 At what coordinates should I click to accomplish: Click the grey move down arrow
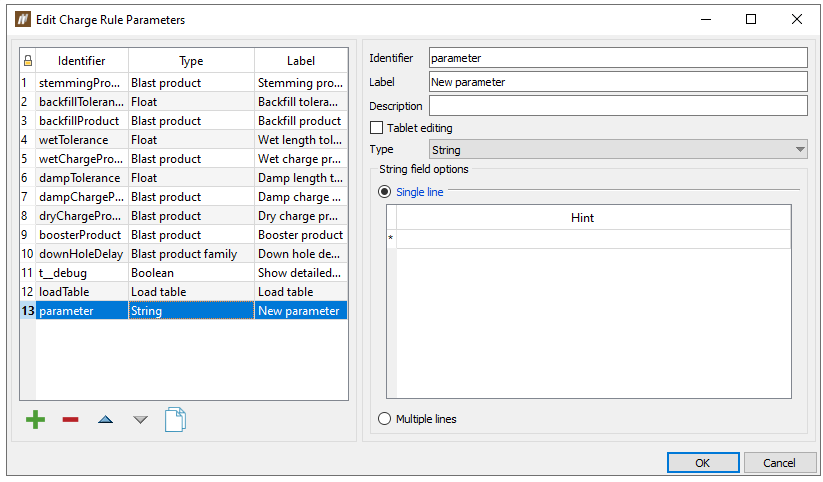coord(140,419)
